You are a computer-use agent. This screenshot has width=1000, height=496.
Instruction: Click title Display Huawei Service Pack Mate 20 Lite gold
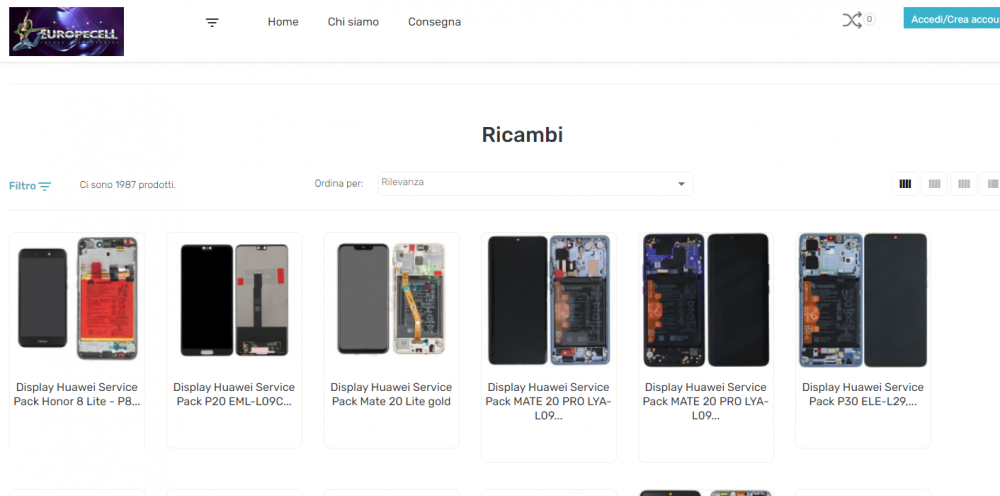pos(392,395)
